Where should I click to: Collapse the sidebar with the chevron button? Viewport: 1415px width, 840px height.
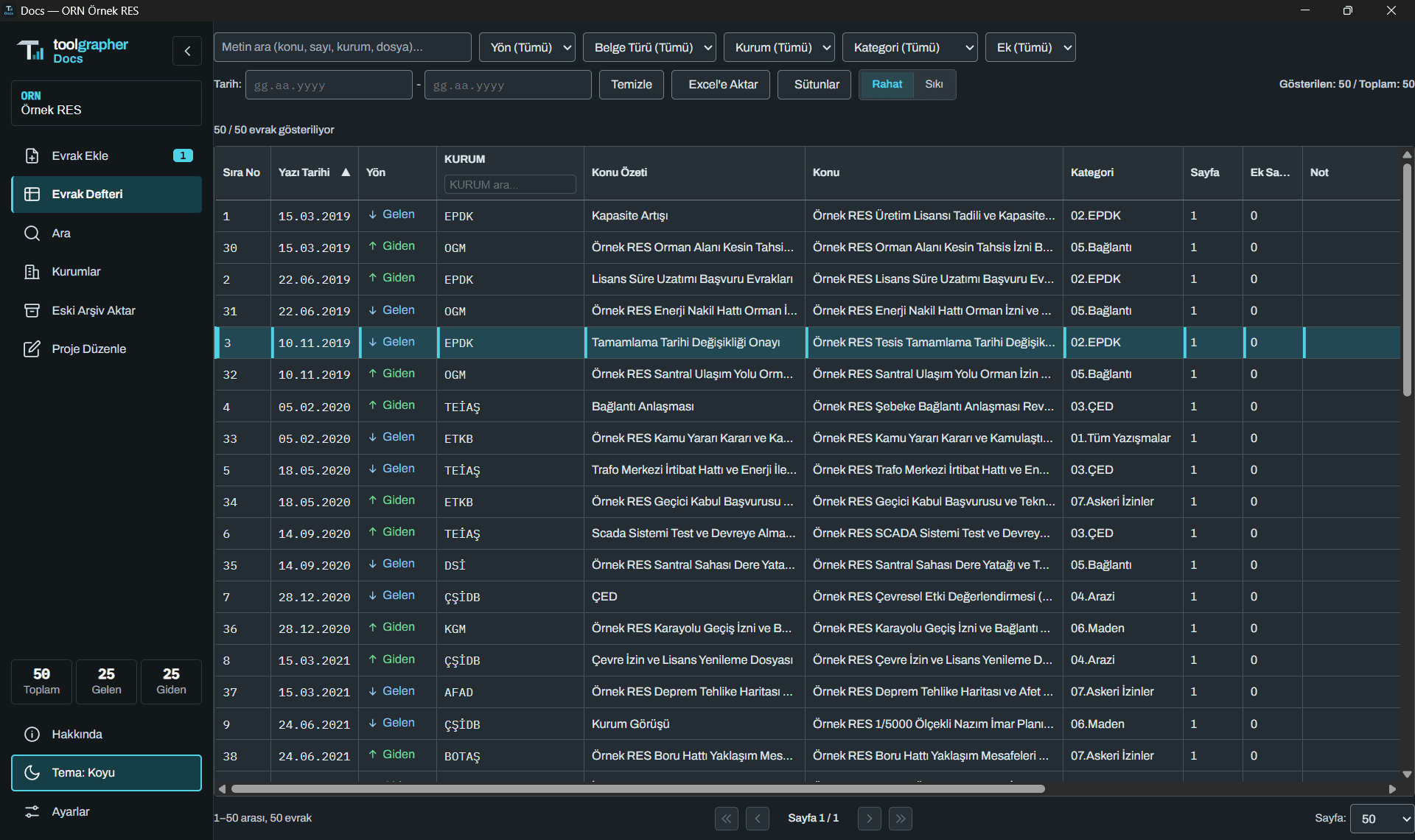pyautogui.click(x=187, y=51)
